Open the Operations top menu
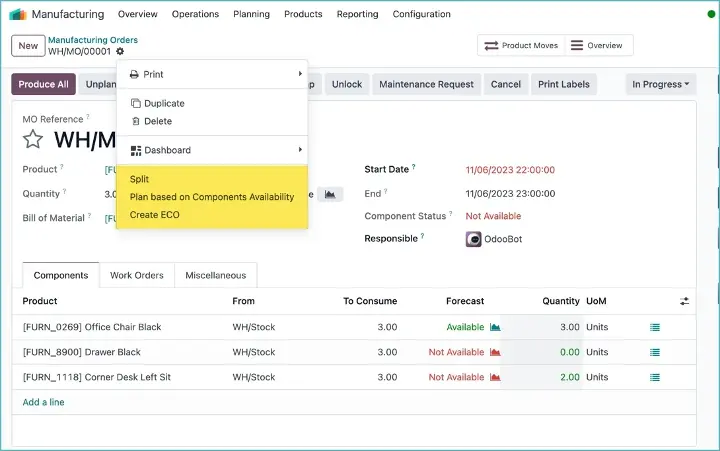Screen dimensions: 720x451 click(x=195, y=14)
